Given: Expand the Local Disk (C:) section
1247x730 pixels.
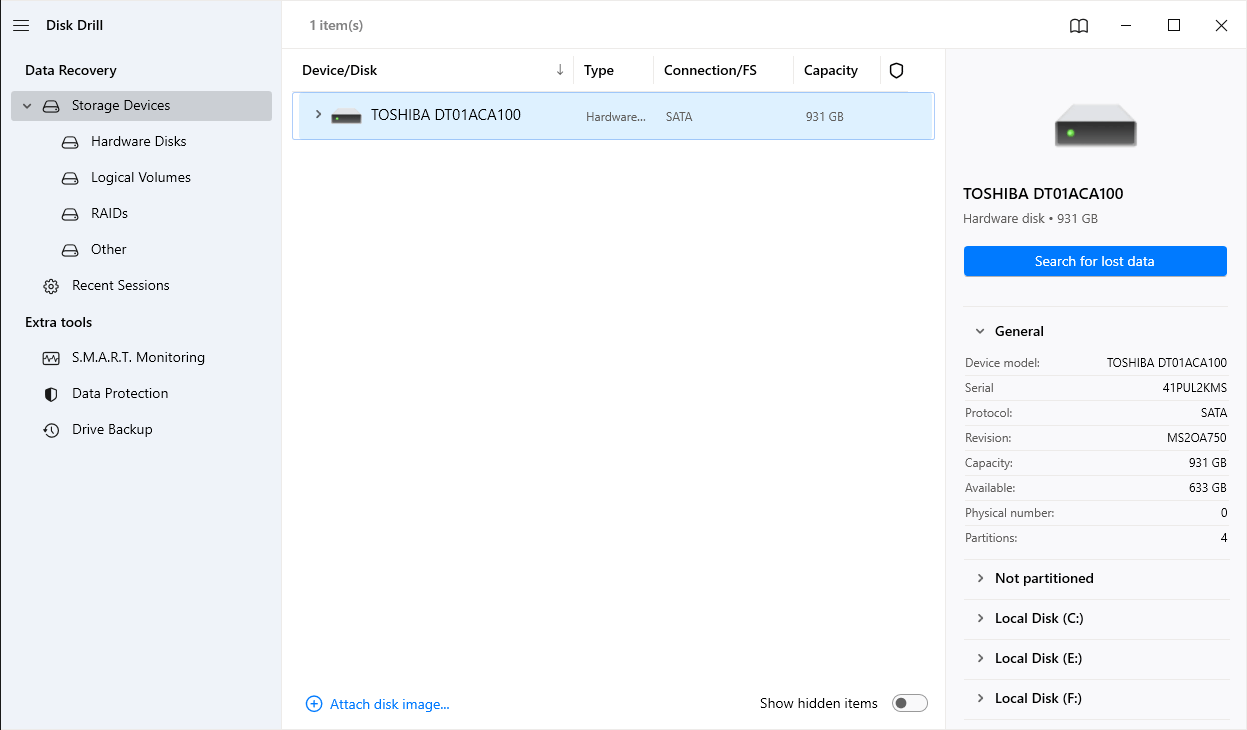Looking at the screenshot, I should coord(980,618).
